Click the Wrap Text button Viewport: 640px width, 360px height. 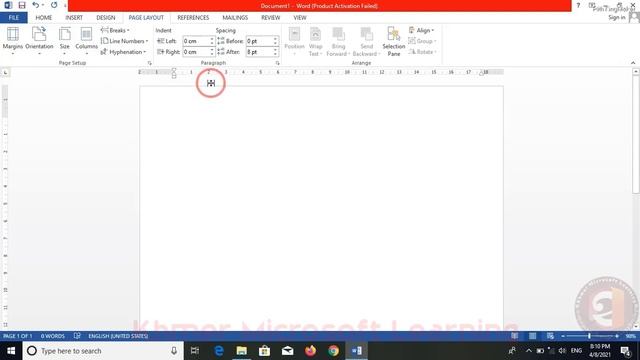coord(315,41)
